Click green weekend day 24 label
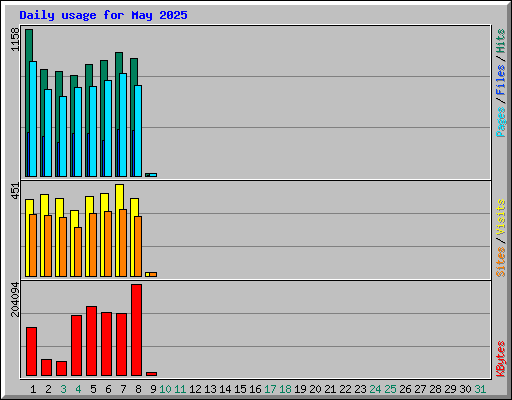This screenshot has width=512, height=400. (x=375, y=389)
